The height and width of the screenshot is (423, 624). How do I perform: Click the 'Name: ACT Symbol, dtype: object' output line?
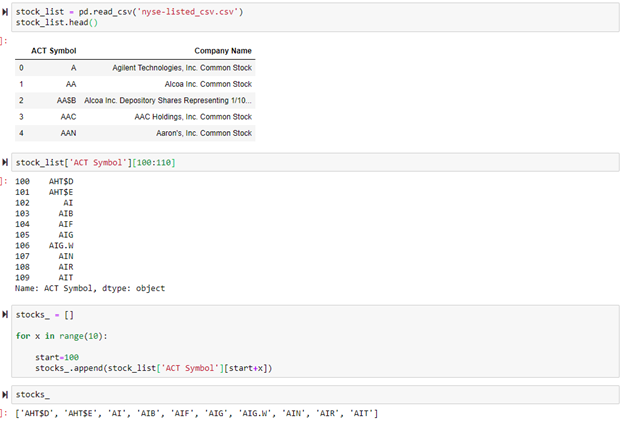pyautogui.click(x=90, y=288)
